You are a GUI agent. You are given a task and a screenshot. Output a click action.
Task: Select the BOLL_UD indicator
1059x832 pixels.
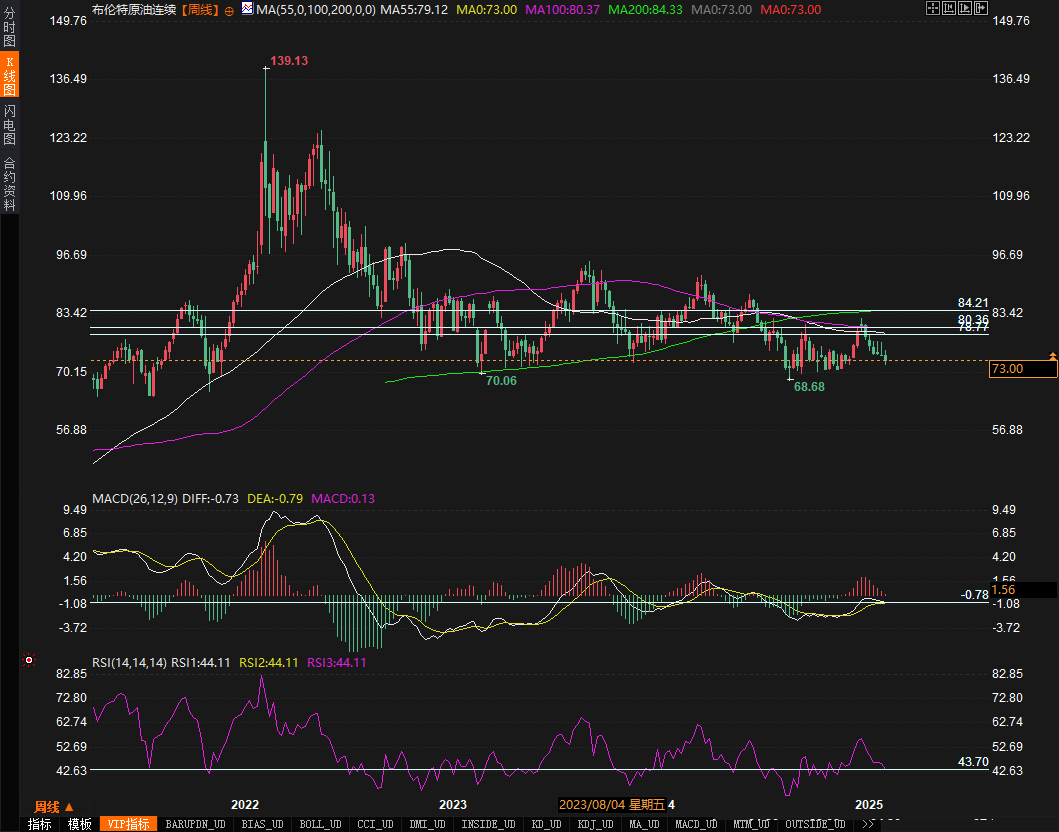pos(320,824)
